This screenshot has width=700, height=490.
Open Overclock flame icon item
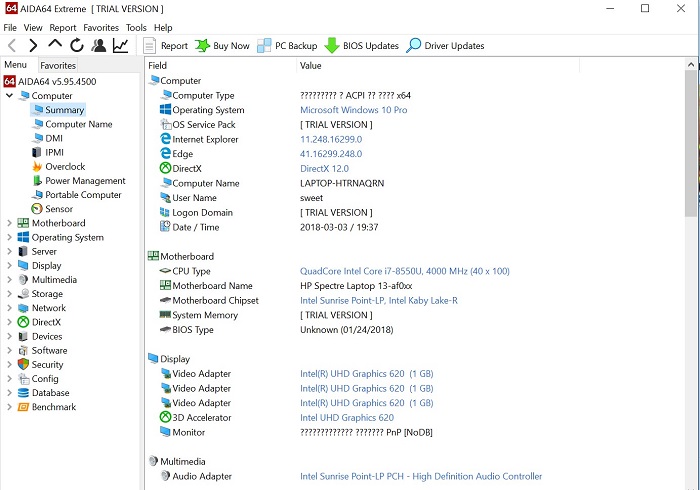click(x=58, y=166)
